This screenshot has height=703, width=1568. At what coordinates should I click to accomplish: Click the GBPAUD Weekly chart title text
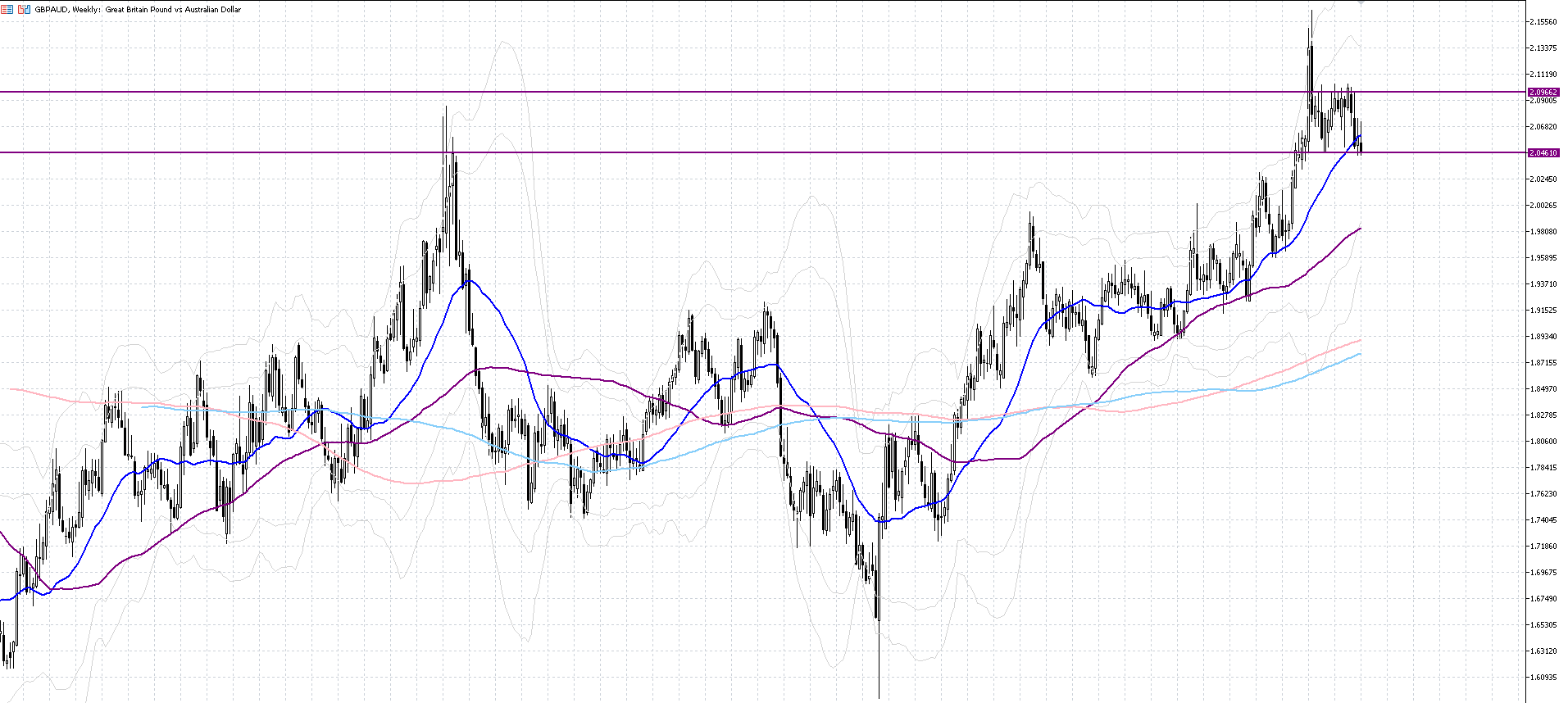tap(138, 10)
